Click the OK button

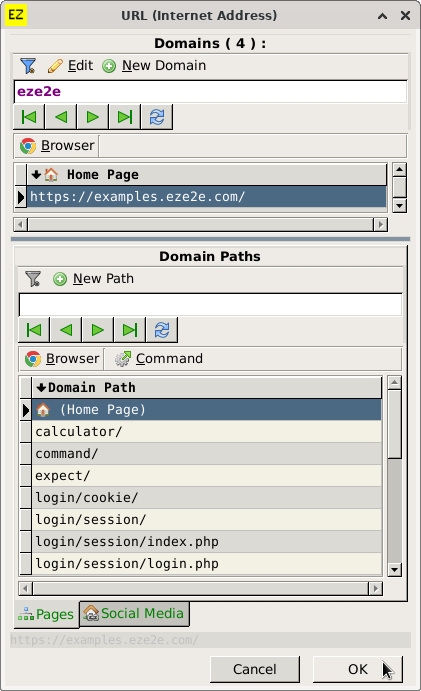tap(358, 669)
